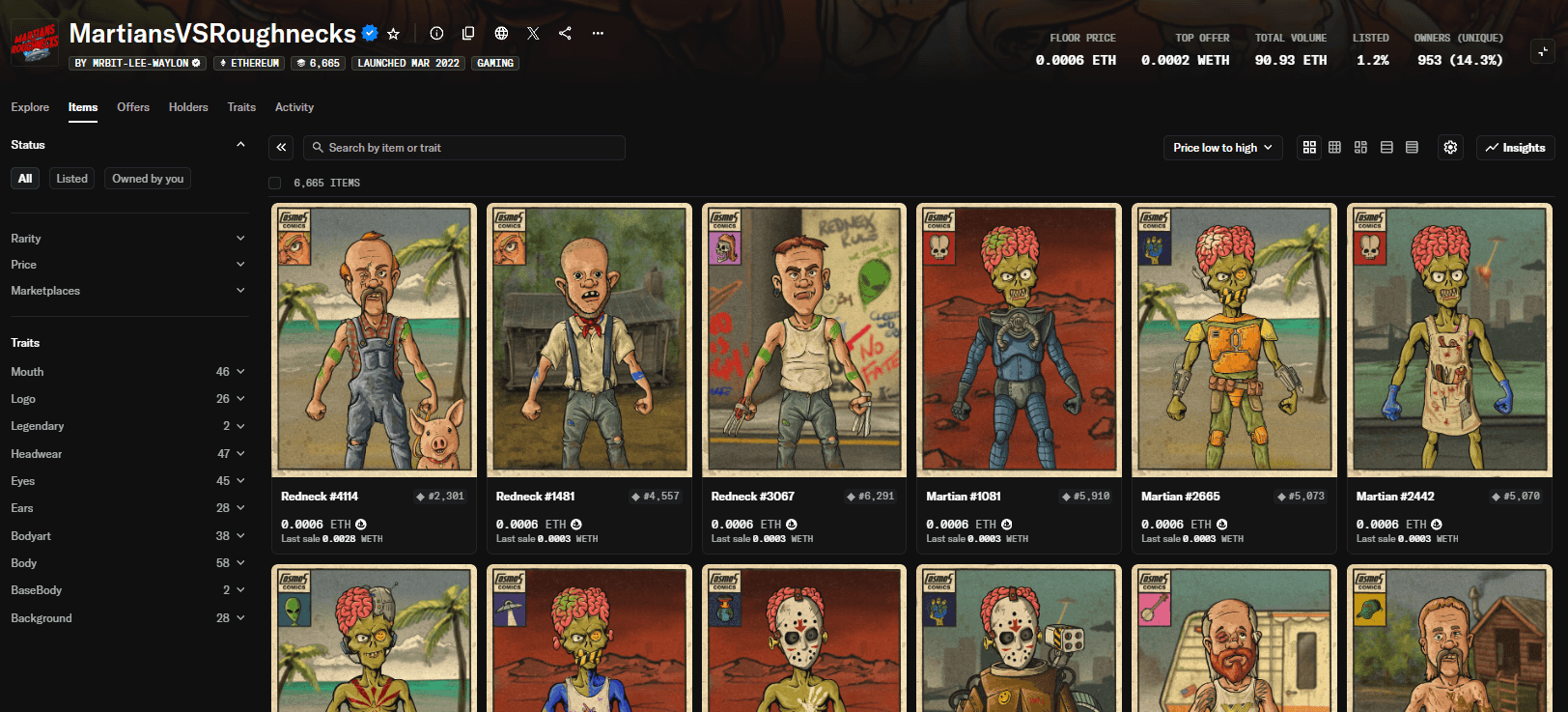Open the Price low to high dropdown

point(1222,148)
